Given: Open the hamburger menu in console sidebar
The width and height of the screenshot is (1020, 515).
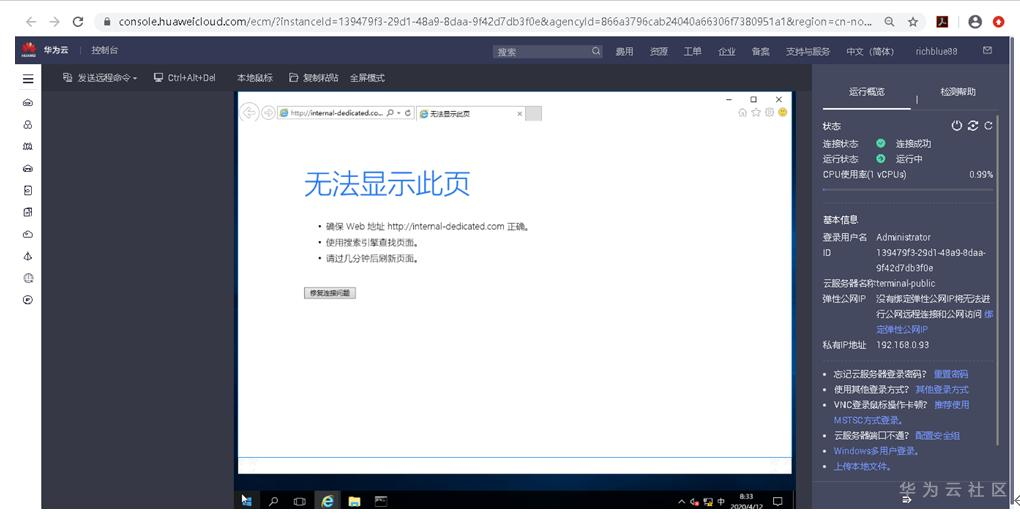Looking at the screenshot, I should 28,79.
